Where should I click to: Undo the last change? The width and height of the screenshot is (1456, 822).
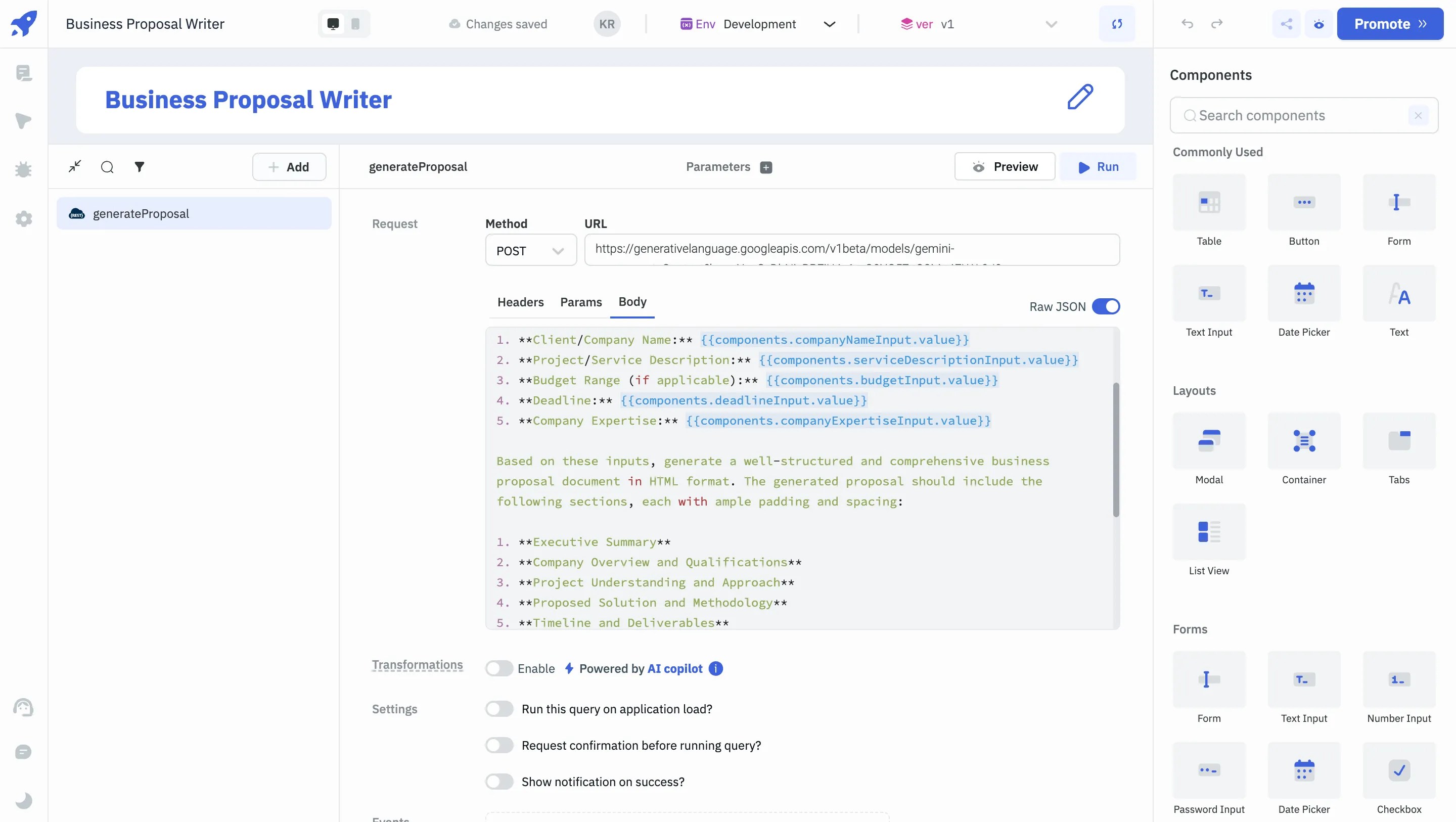tap(1187, 24)
